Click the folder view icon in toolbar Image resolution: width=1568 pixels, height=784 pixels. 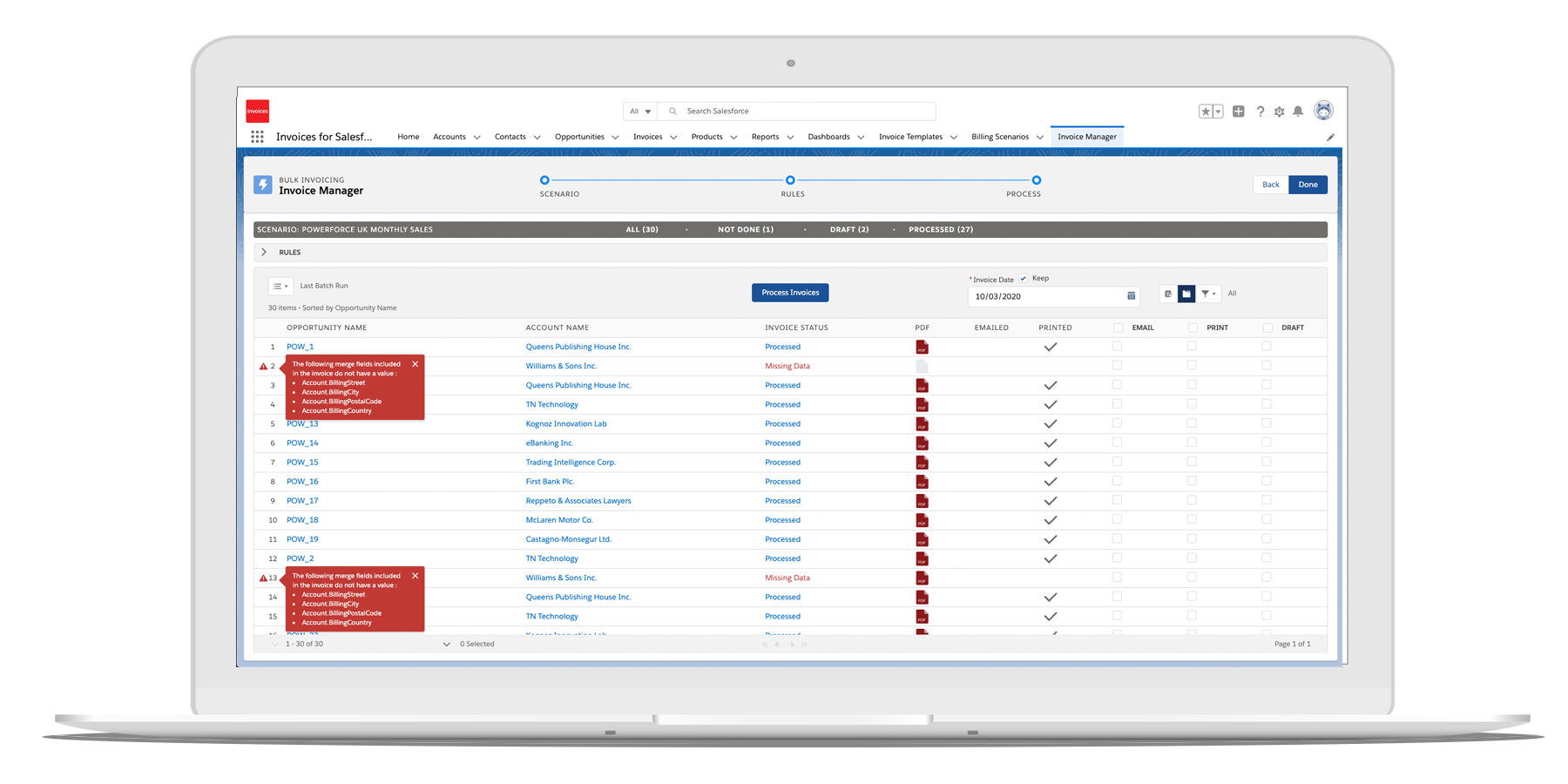1186,294
